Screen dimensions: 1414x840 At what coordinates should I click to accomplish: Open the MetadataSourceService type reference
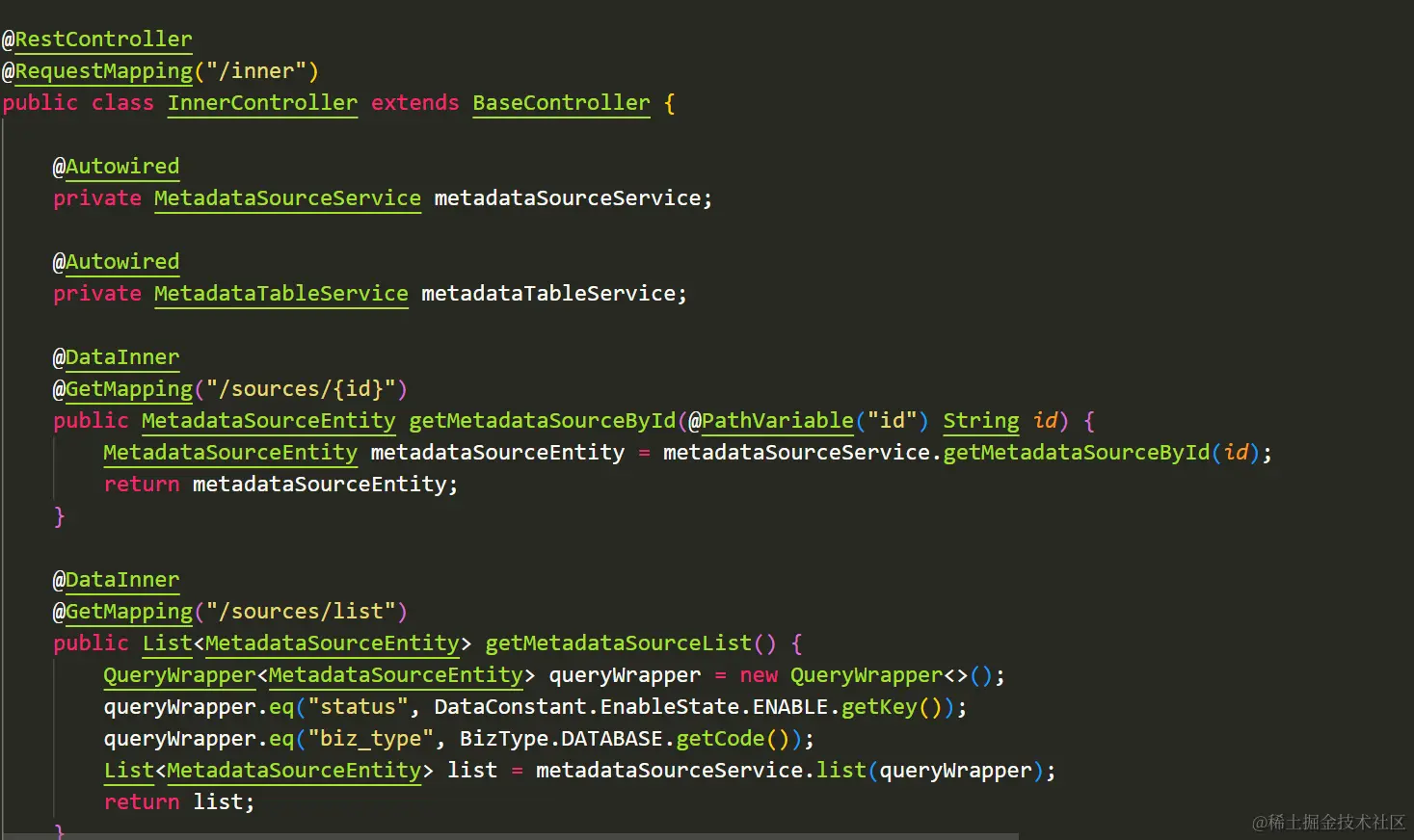click(x=287, y=198)
